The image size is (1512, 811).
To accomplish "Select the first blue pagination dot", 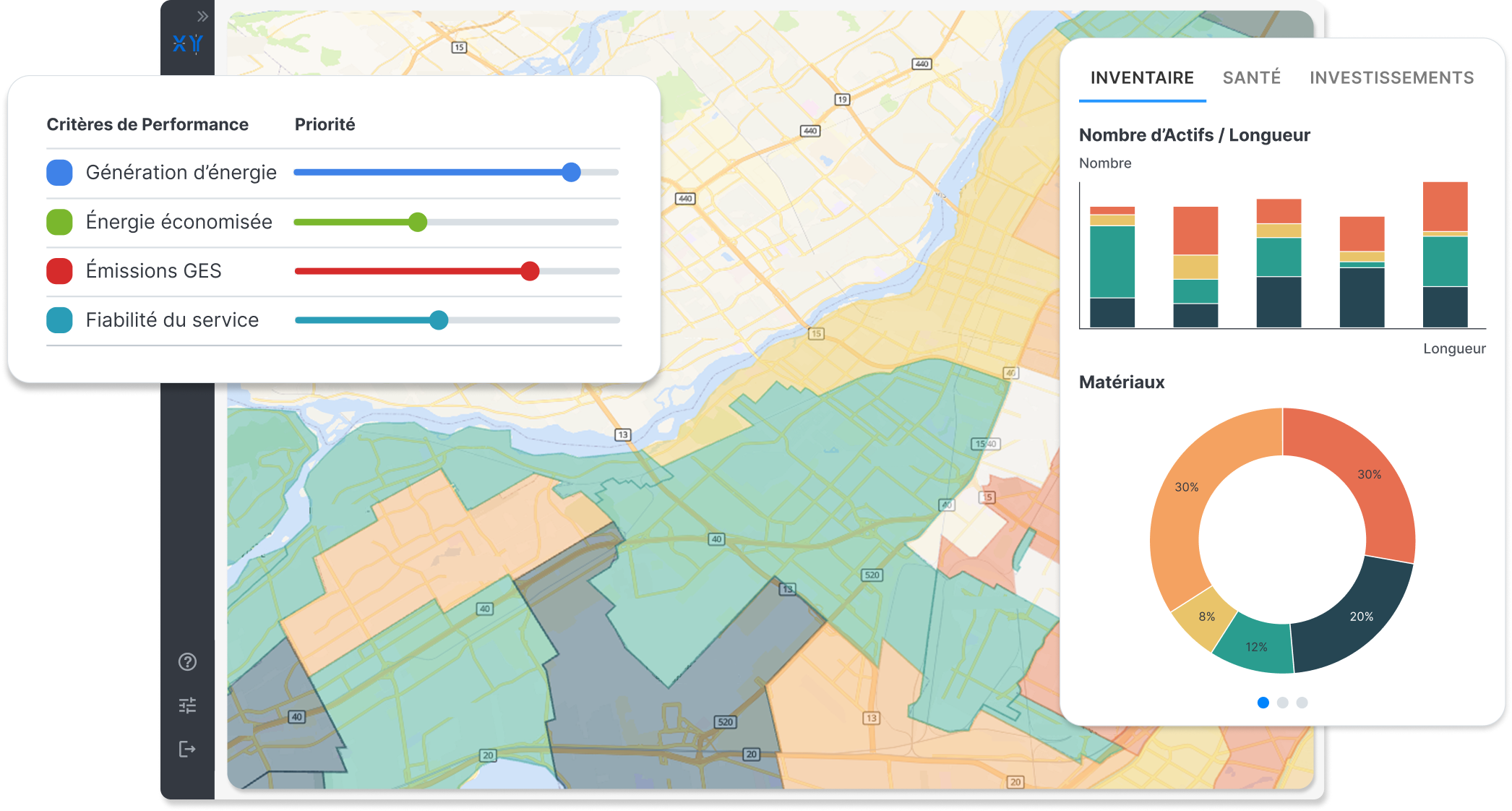I will point(1263,703).
